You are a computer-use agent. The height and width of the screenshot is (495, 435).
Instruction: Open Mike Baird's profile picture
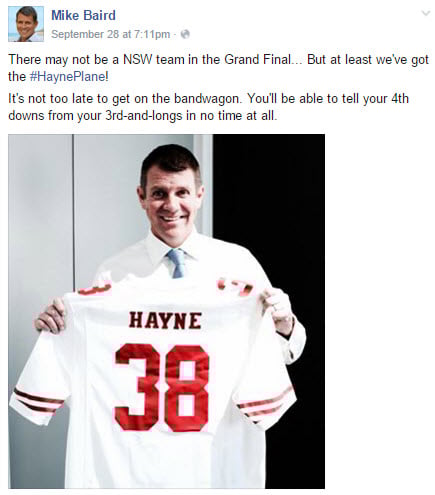pyautogui.click(x=26, y=24)
